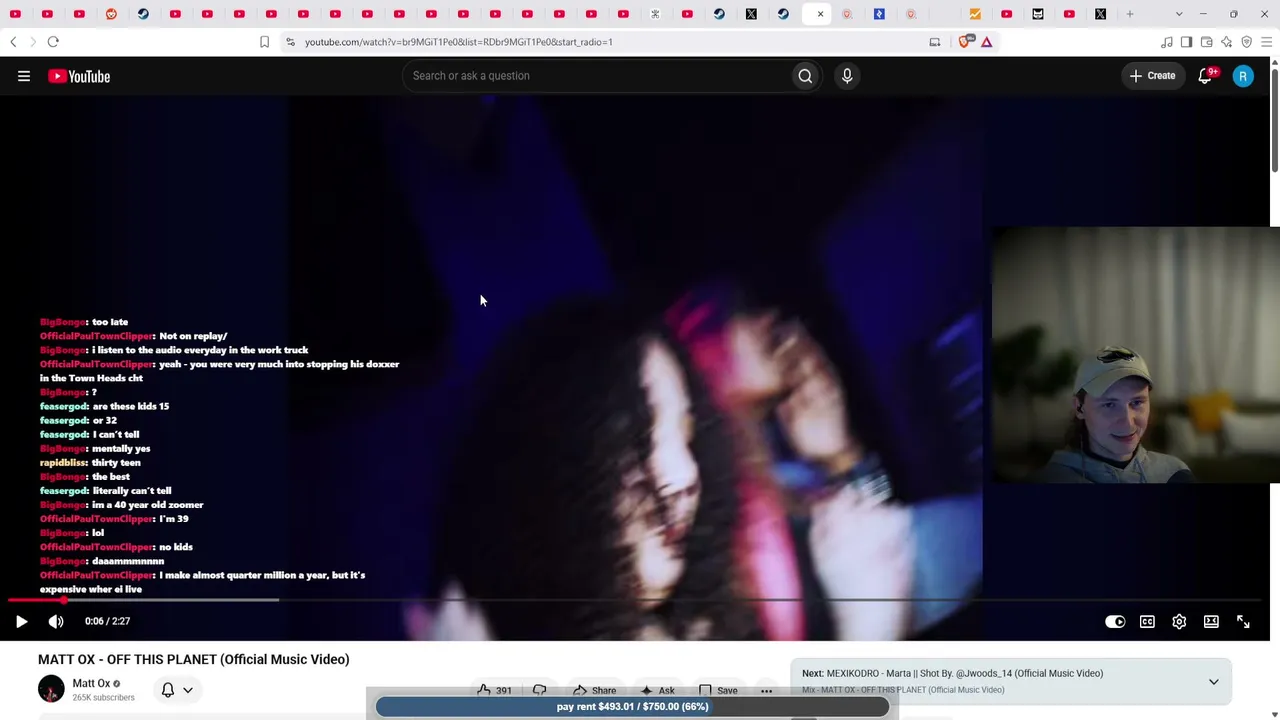This screenshot has height=720, width=1280.
Task: Open the Brave Shields lion icon
Action: click(x=966, y=42)
